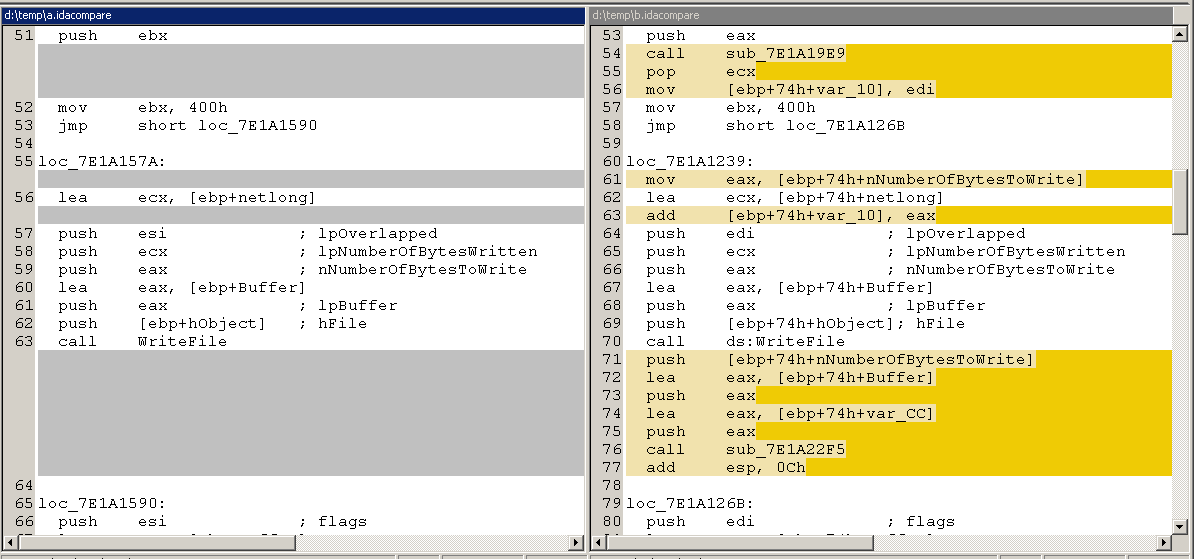Click 'add esp, 0Ch' on line 77
The image size is (1194, 559).
pyautogui.click(x=726, y=468)
